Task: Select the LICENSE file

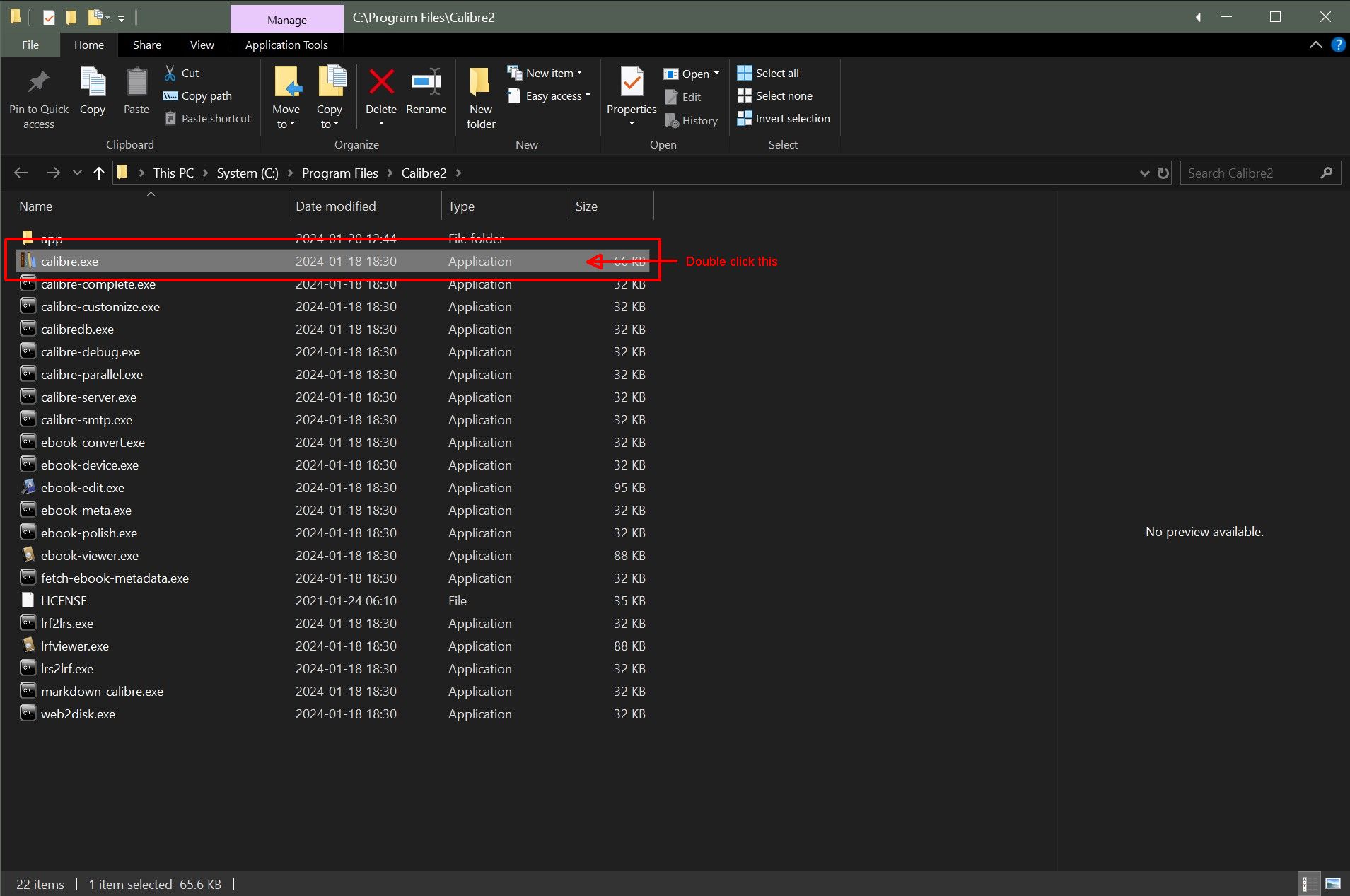Action: click(332, 600)
